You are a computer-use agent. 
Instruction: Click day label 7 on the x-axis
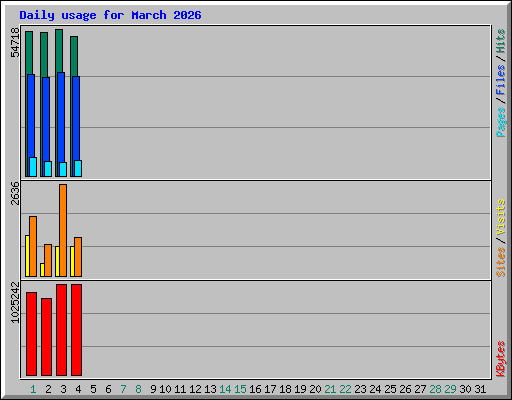[x=123, y=389]
